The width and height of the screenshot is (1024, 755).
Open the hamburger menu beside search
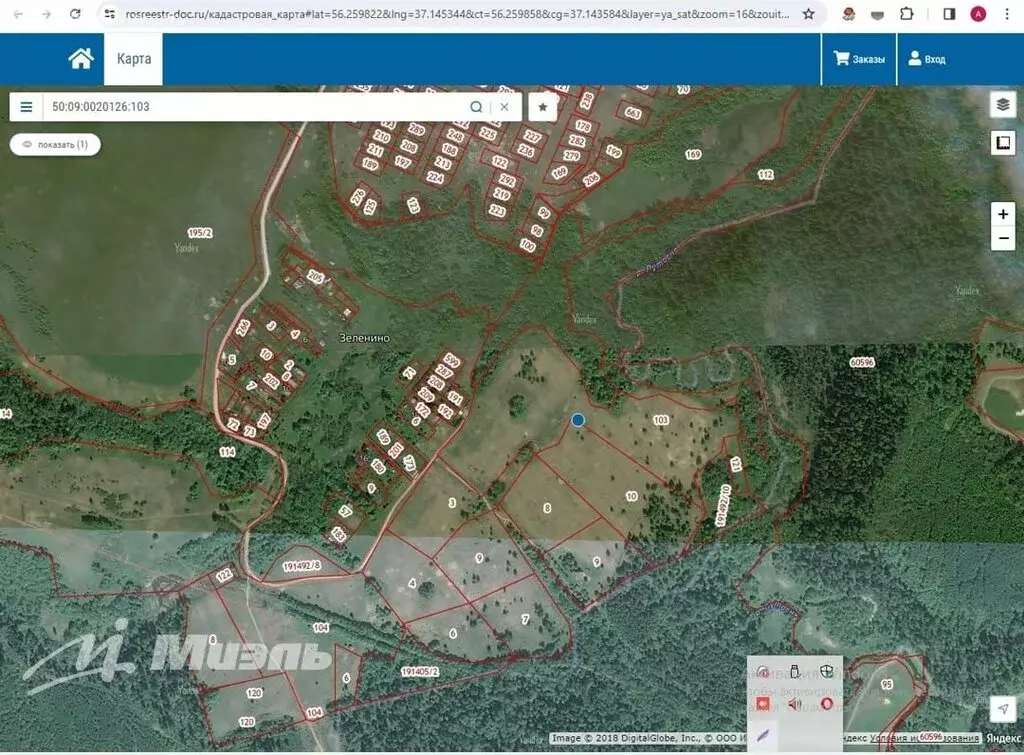pyautogui.click(x=26, y=106)
